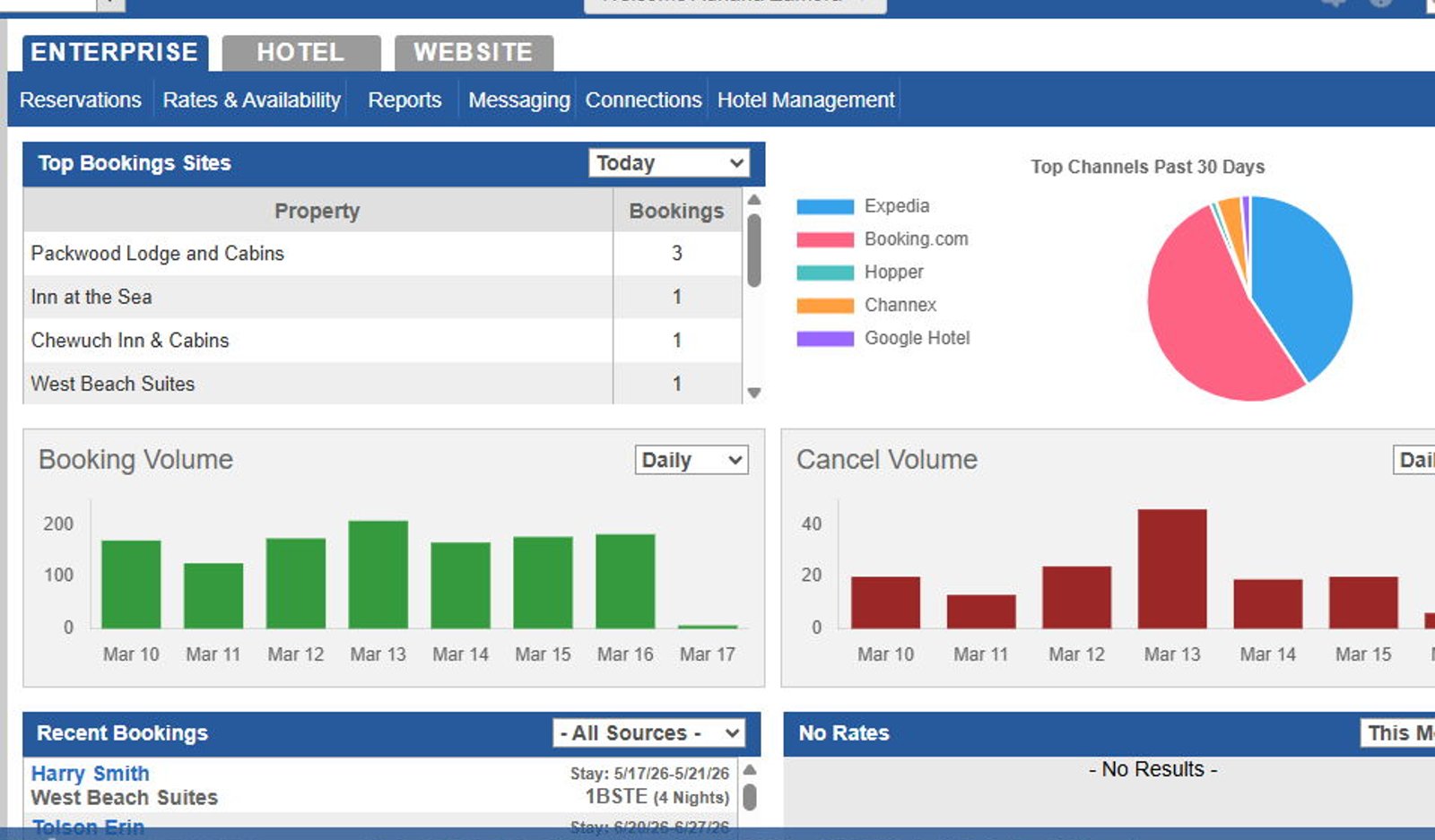This screenshot has width=1435, height=840.
Task: Open Booking Volume Daily dropdown
Action: click(691, 460)
